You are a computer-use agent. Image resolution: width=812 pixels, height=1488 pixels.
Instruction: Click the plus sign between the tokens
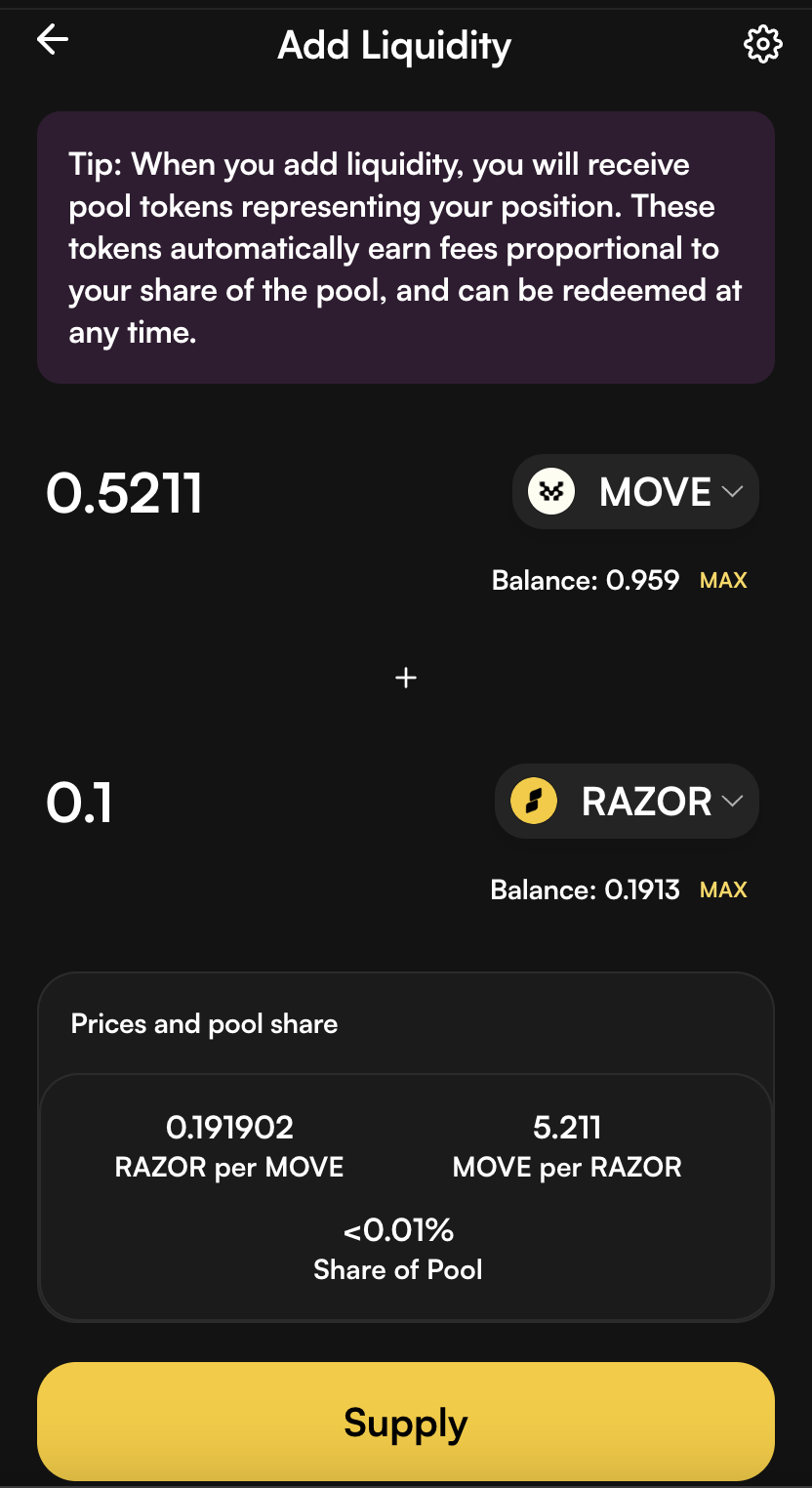pyautogui.click(x=406, y=678)
